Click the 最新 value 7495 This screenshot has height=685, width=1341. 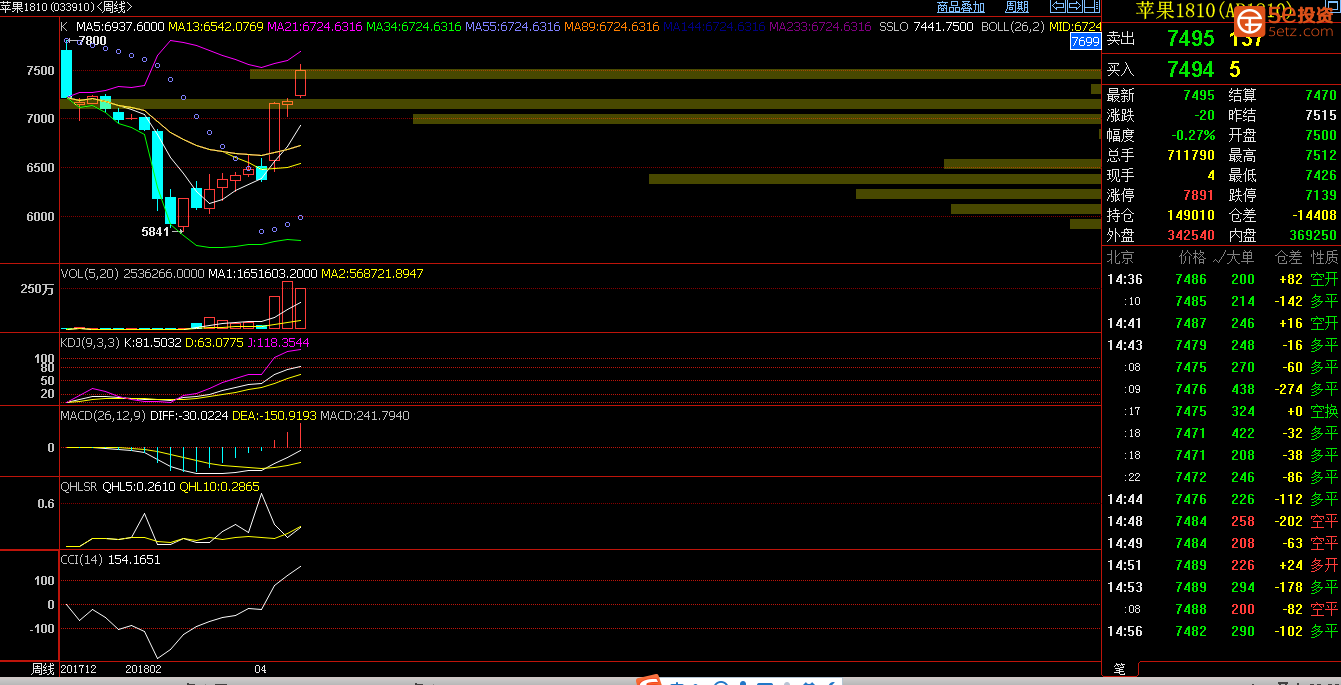1199,95
